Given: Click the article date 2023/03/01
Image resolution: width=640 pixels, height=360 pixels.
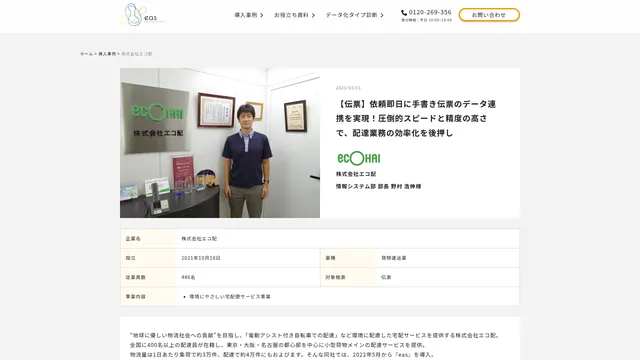Looking at the screenshot, I should [348, 88].
